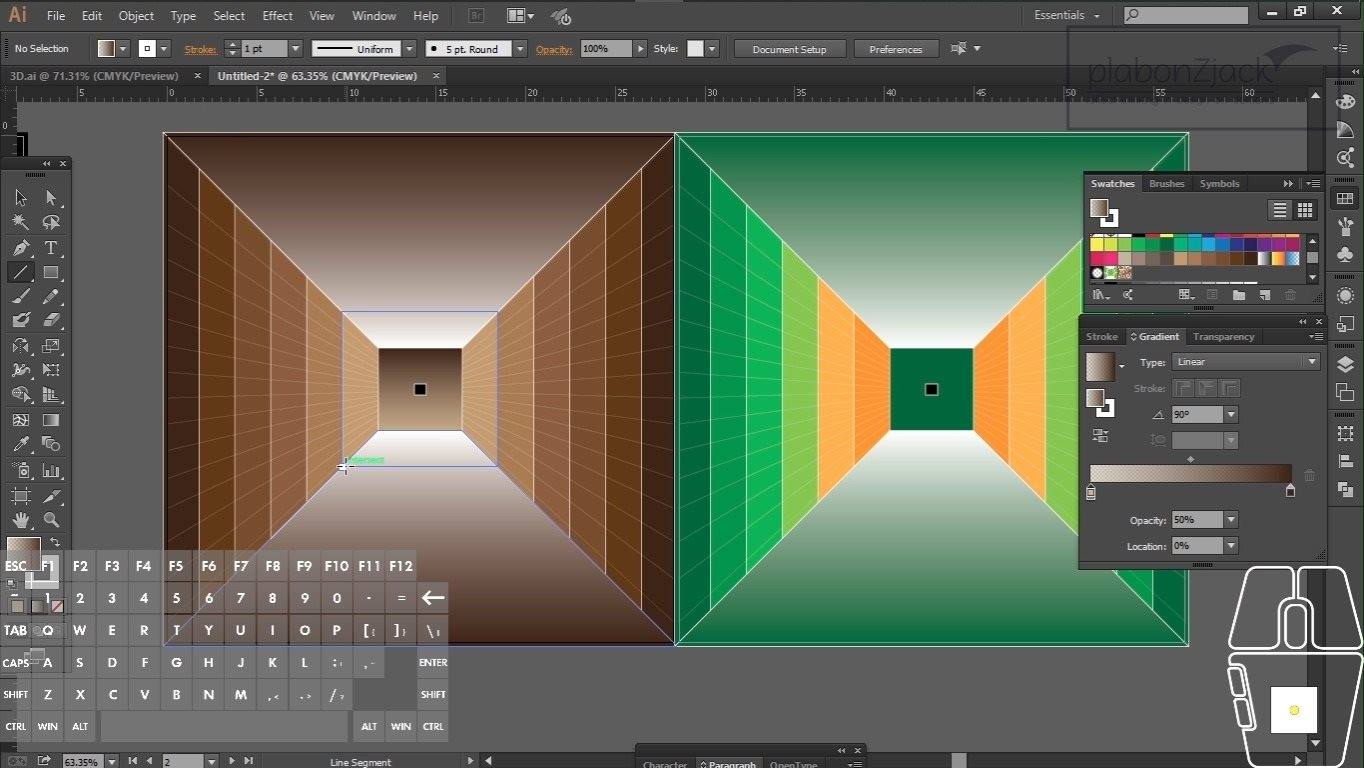Select the Eraser tool
The height and width of the screenshot is (768, 1364).
coord(51,321)
